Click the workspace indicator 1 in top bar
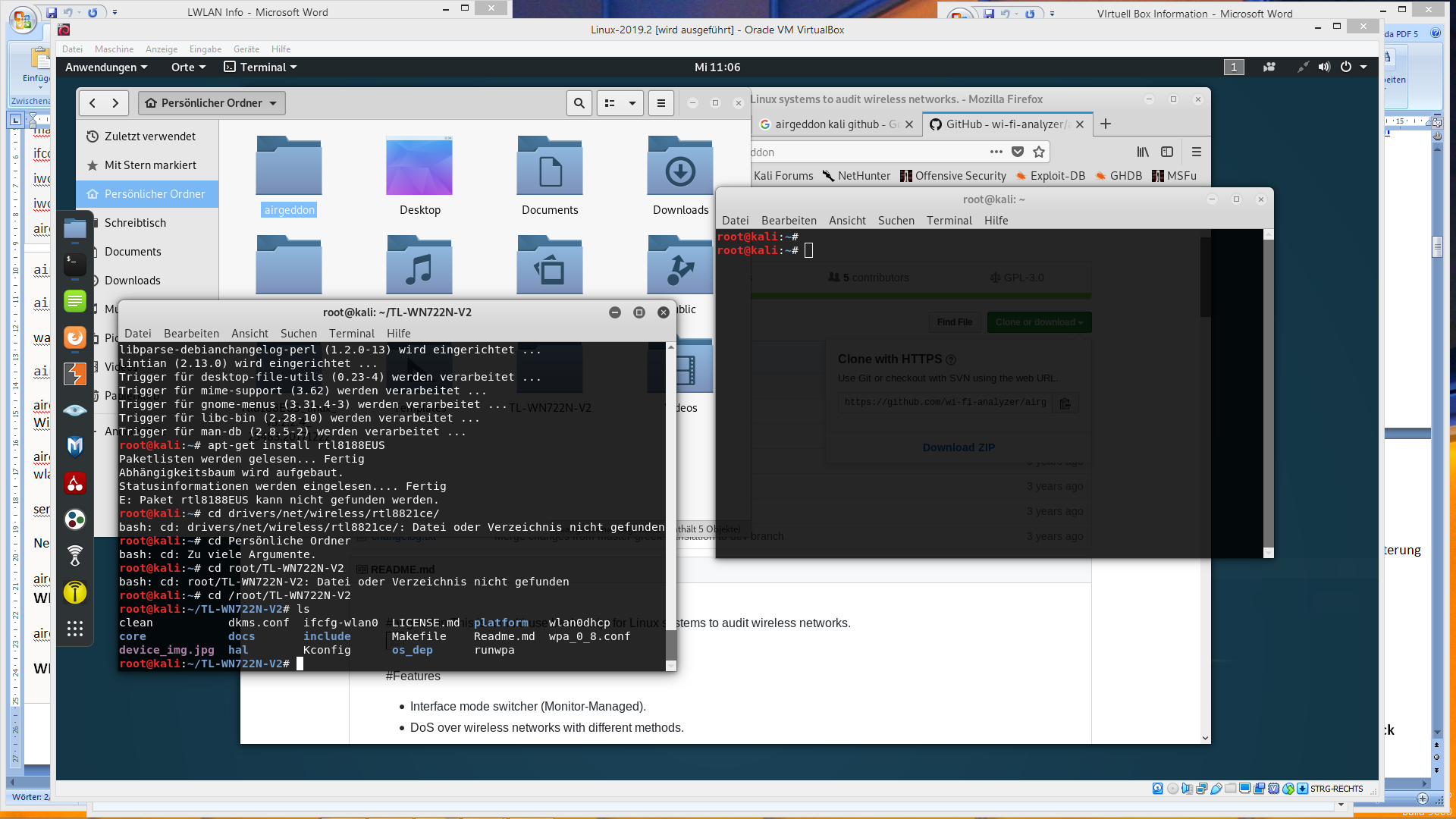Image resolution: width=1456 pixels, height=819 pixels. pos(1234,67)
